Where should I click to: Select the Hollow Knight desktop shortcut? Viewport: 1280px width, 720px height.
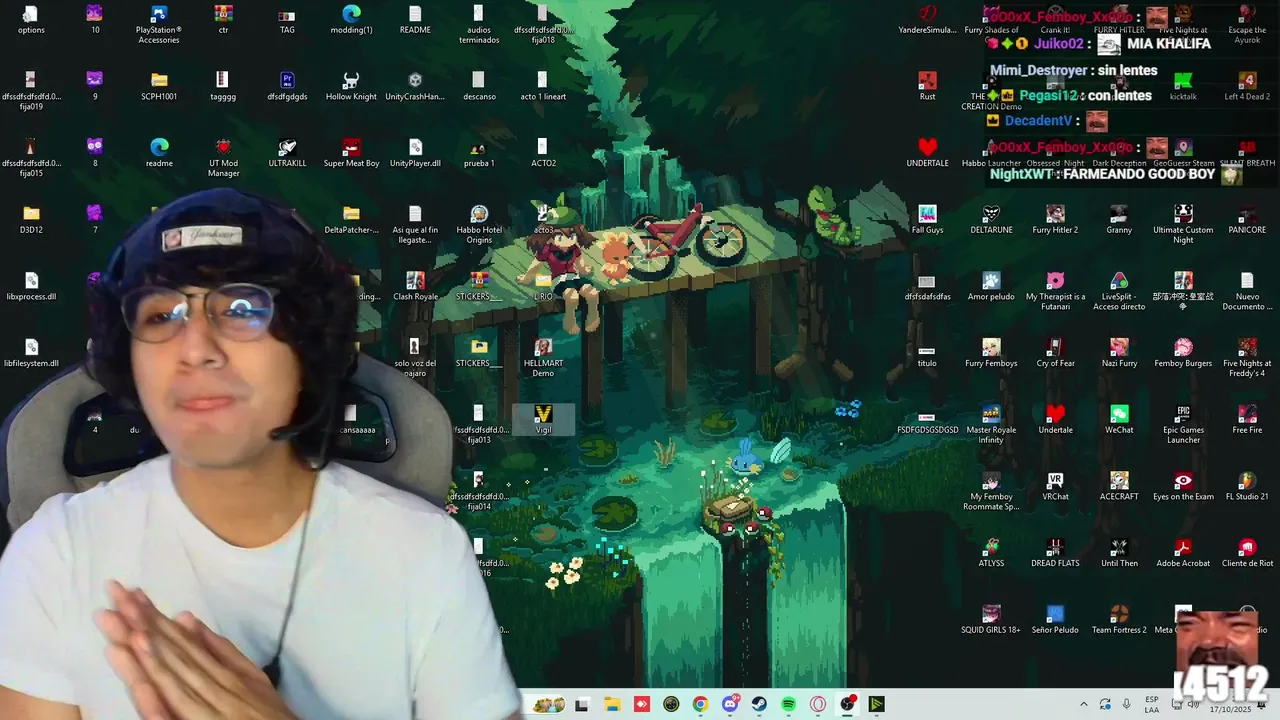(x=351, y=87)
